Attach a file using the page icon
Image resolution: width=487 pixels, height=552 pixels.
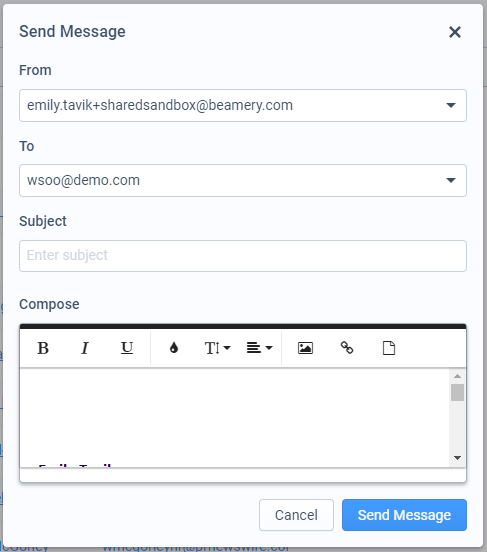(x=389, y=348)
